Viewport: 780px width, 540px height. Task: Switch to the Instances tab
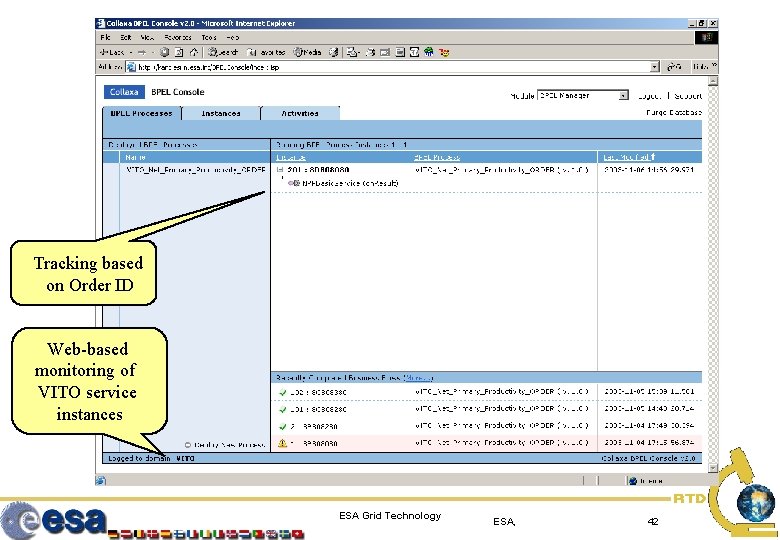pos(221,113)
